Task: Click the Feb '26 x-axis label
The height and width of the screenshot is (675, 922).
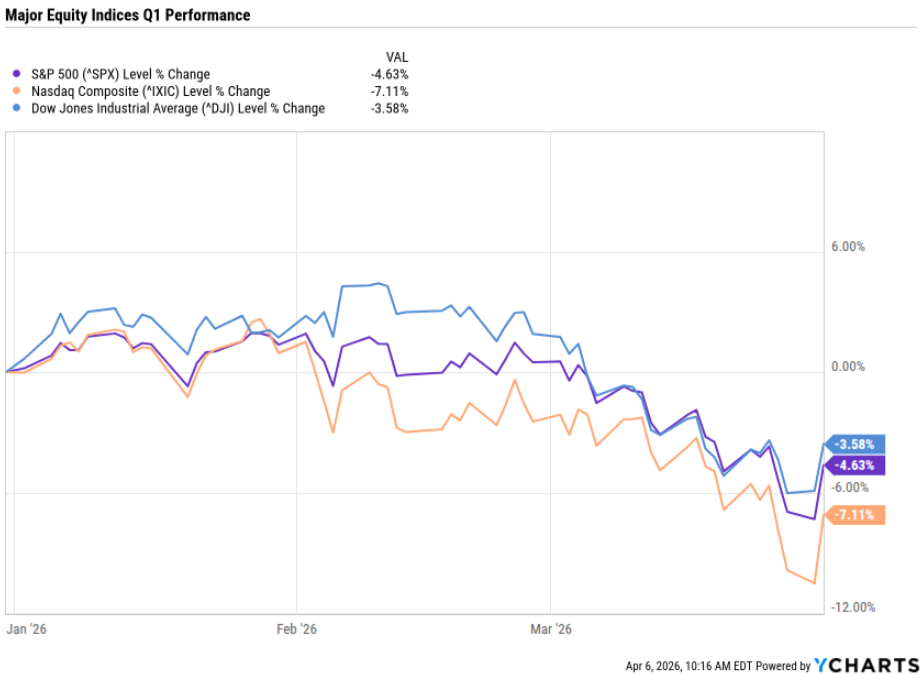Action: [299, 629]
